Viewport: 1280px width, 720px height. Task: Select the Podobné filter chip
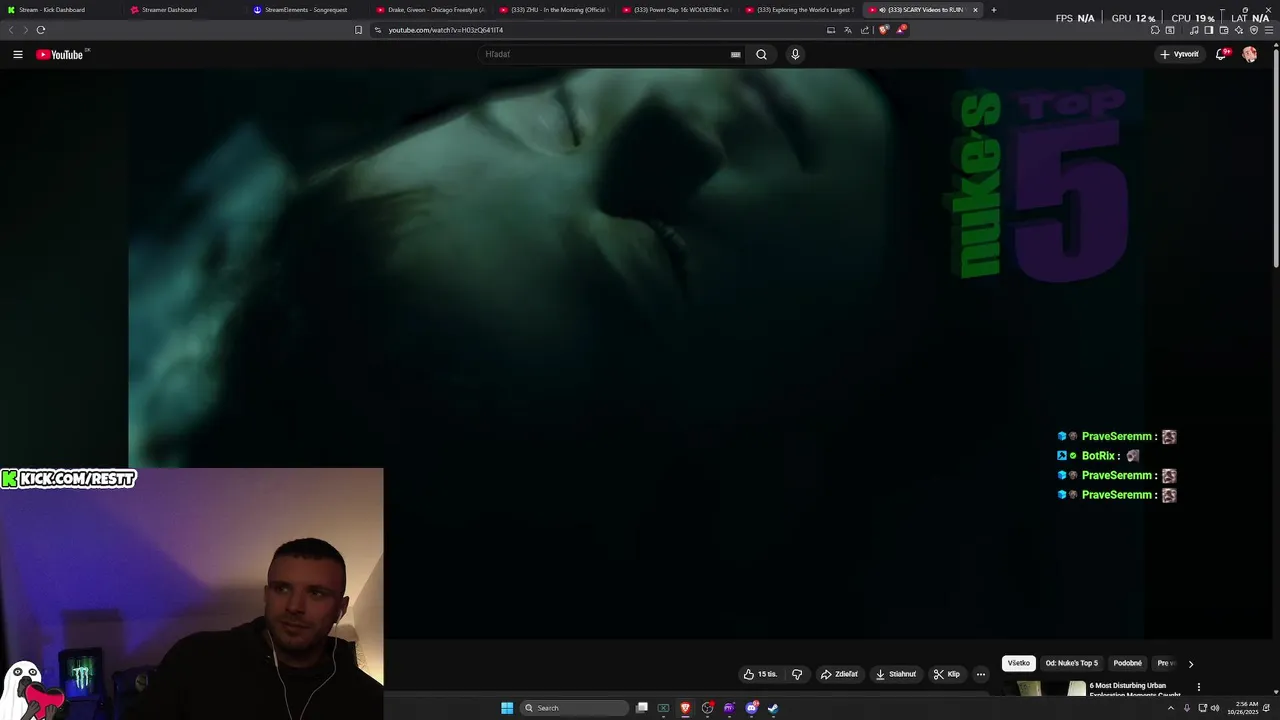1128,663
